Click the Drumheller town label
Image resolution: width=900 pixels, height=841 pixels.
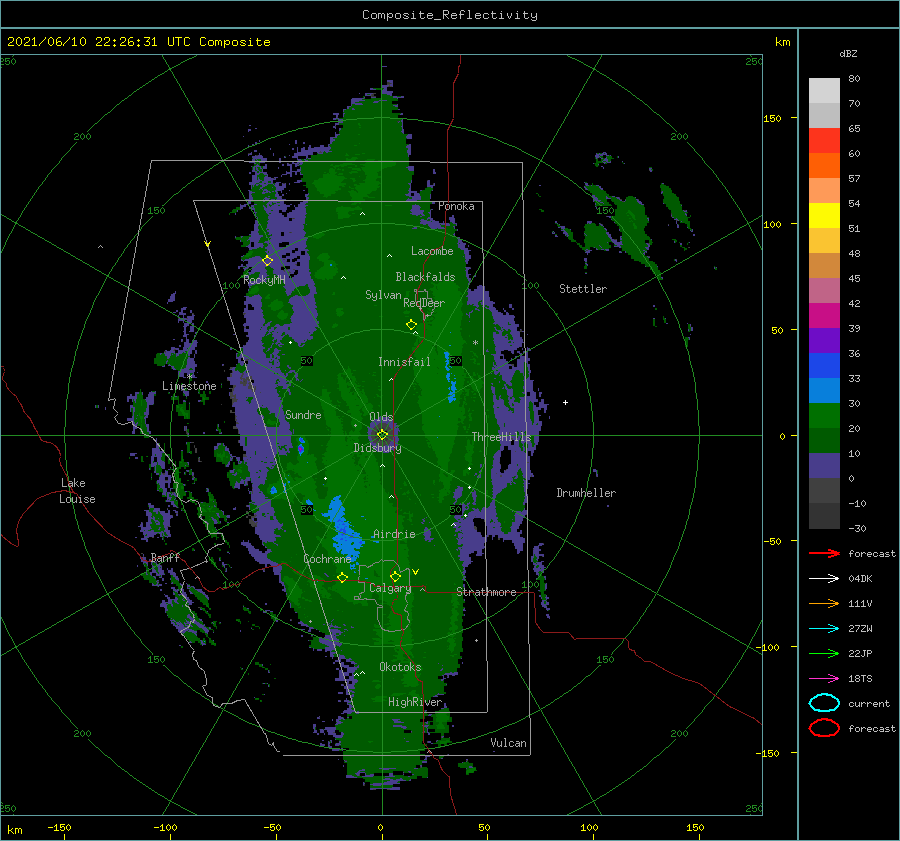[586, 493]
